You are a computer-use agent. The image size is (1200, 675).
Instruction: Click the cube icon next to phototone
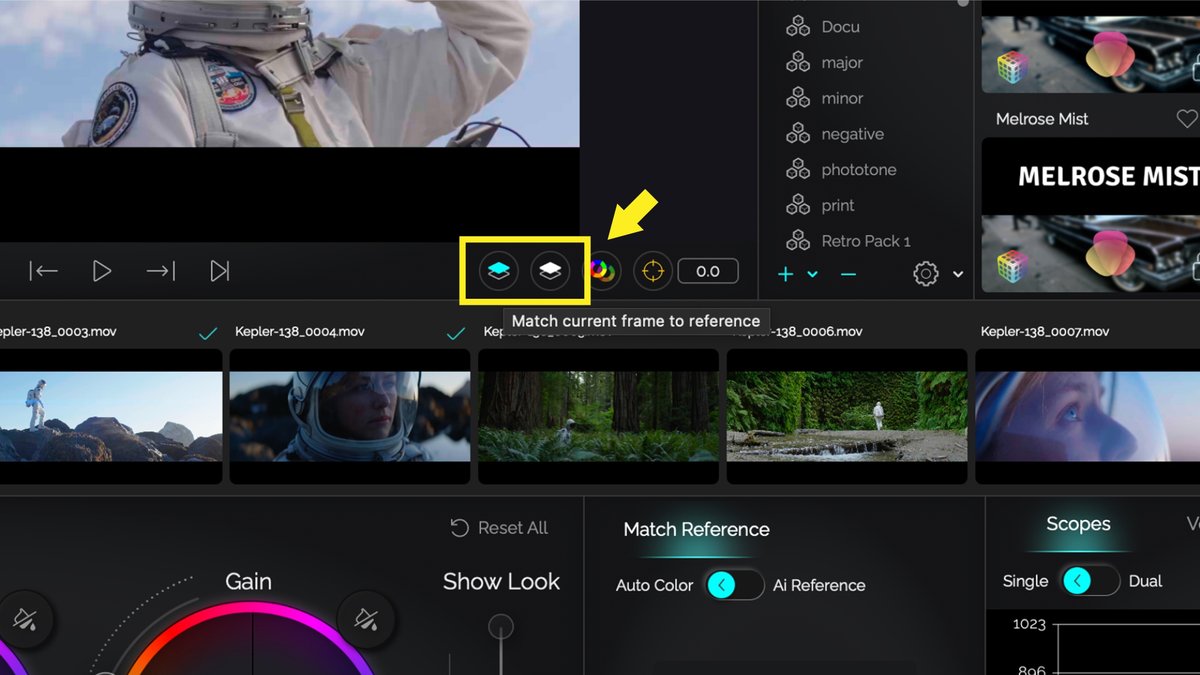798,170
